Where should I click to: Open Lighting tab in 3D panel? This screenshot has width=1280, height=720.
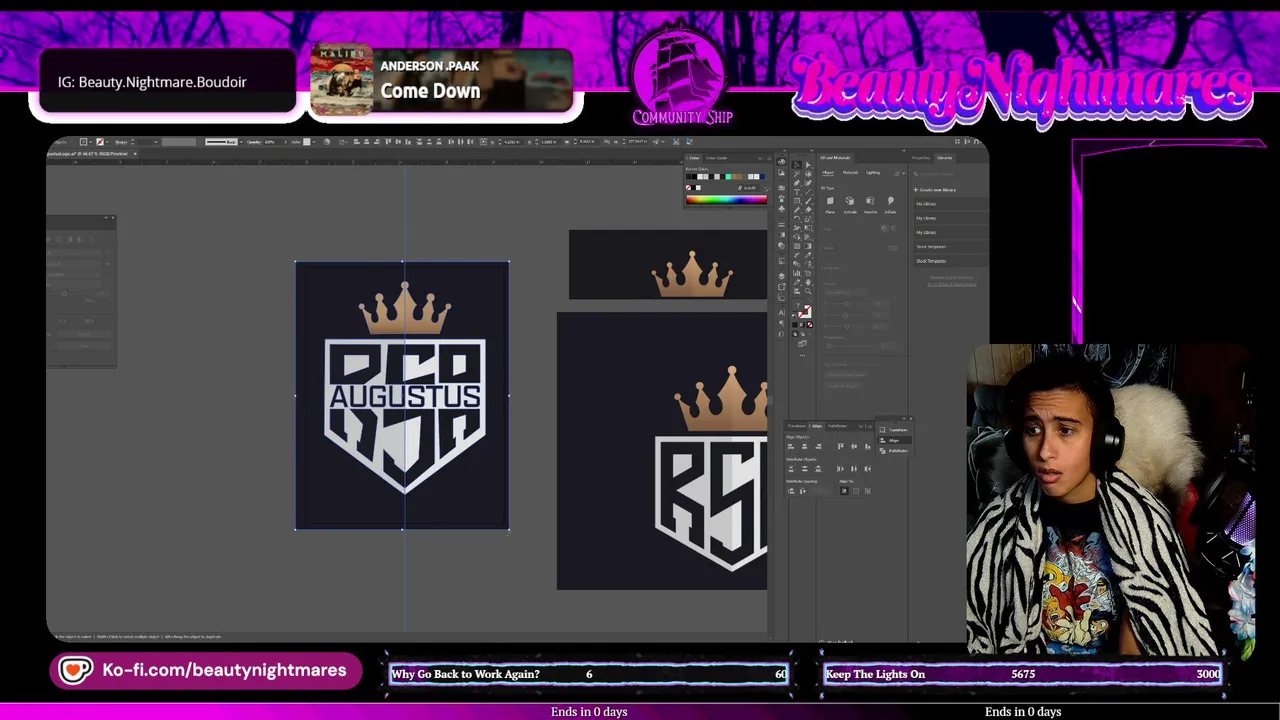point(873,172)
